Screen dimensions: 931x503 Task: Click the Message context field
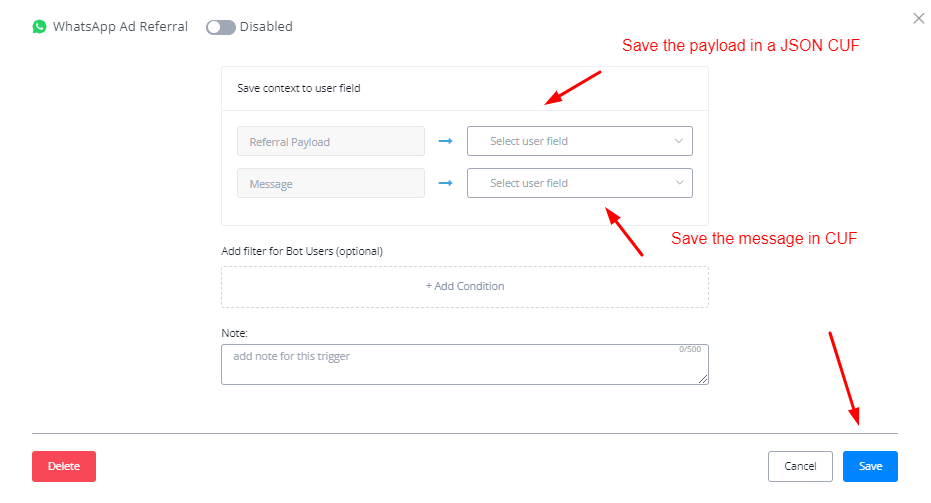[x=331, y=183]
